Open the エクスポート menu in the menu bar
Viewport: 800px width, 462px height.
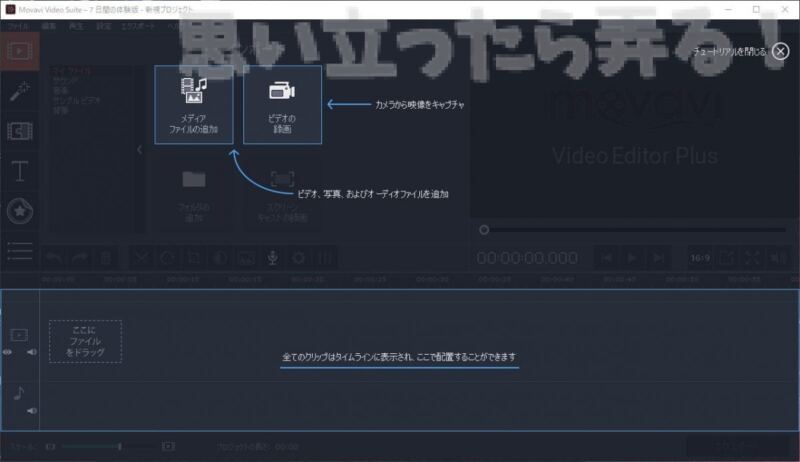(138, 26)
